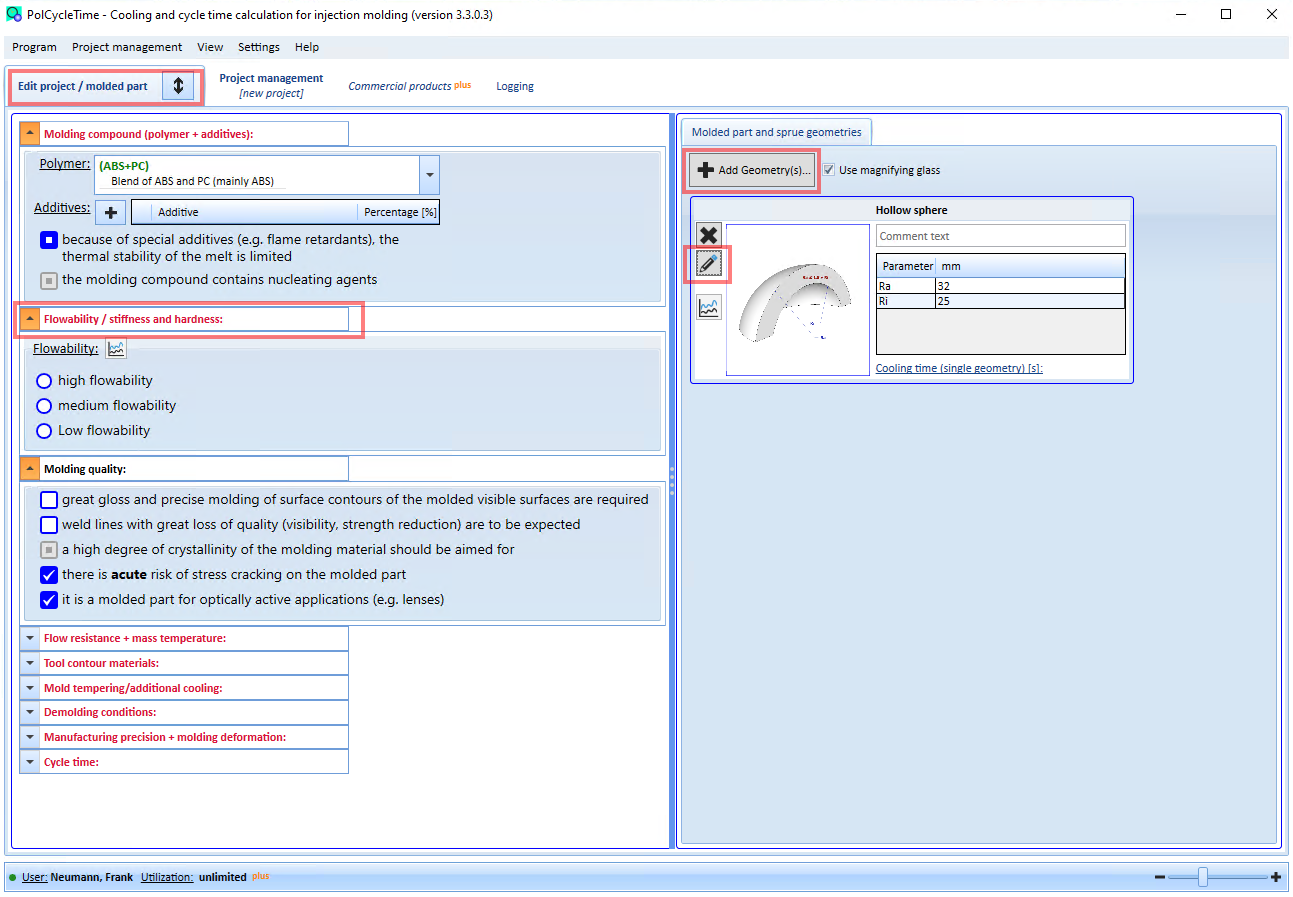Select high flowability option
Screen dimensions: 1293x897
44,381
